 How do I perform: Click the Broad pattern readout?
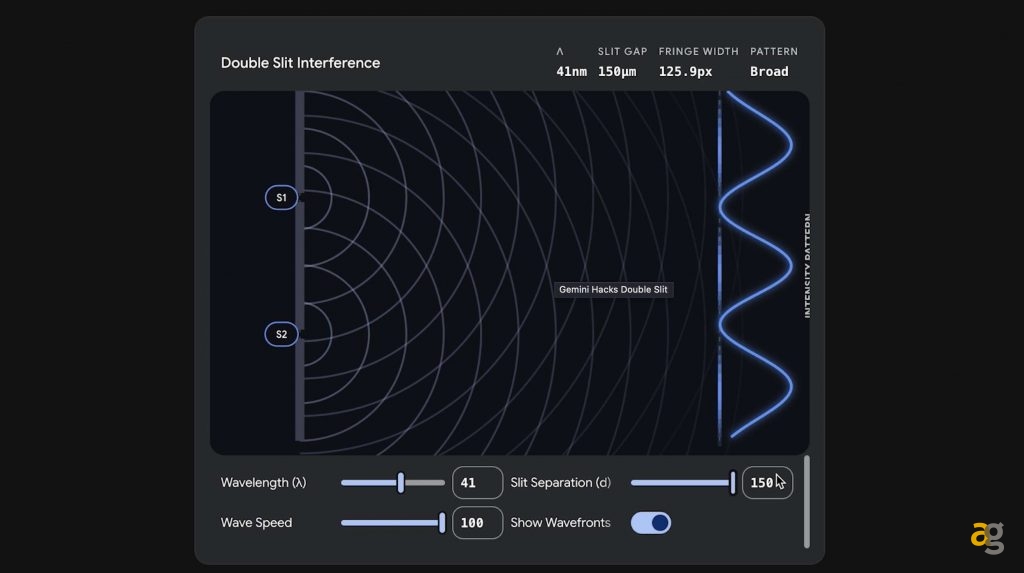[x=769, y=71]
